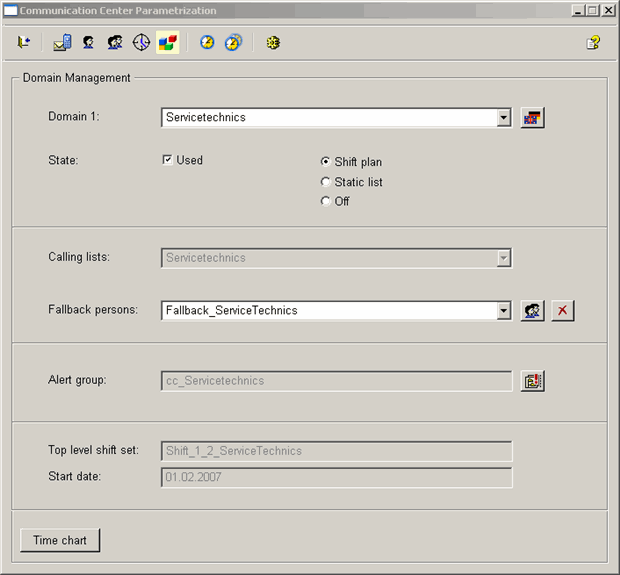Click the exit door icon in toolbar
This screenshot has width=620, height=575.
[x=24, y=43]
